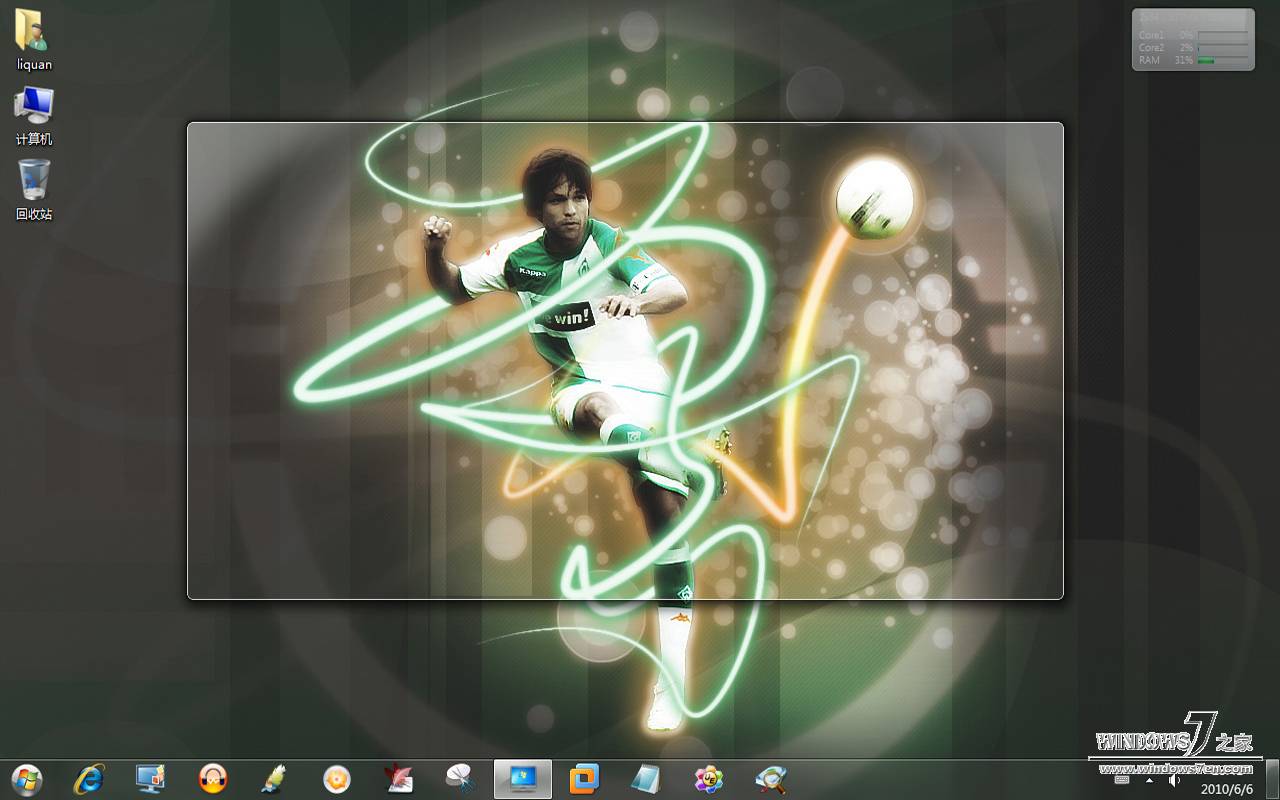Open the orange headphones music player
Screen dimensions: 1280x800
click(213, 779)
